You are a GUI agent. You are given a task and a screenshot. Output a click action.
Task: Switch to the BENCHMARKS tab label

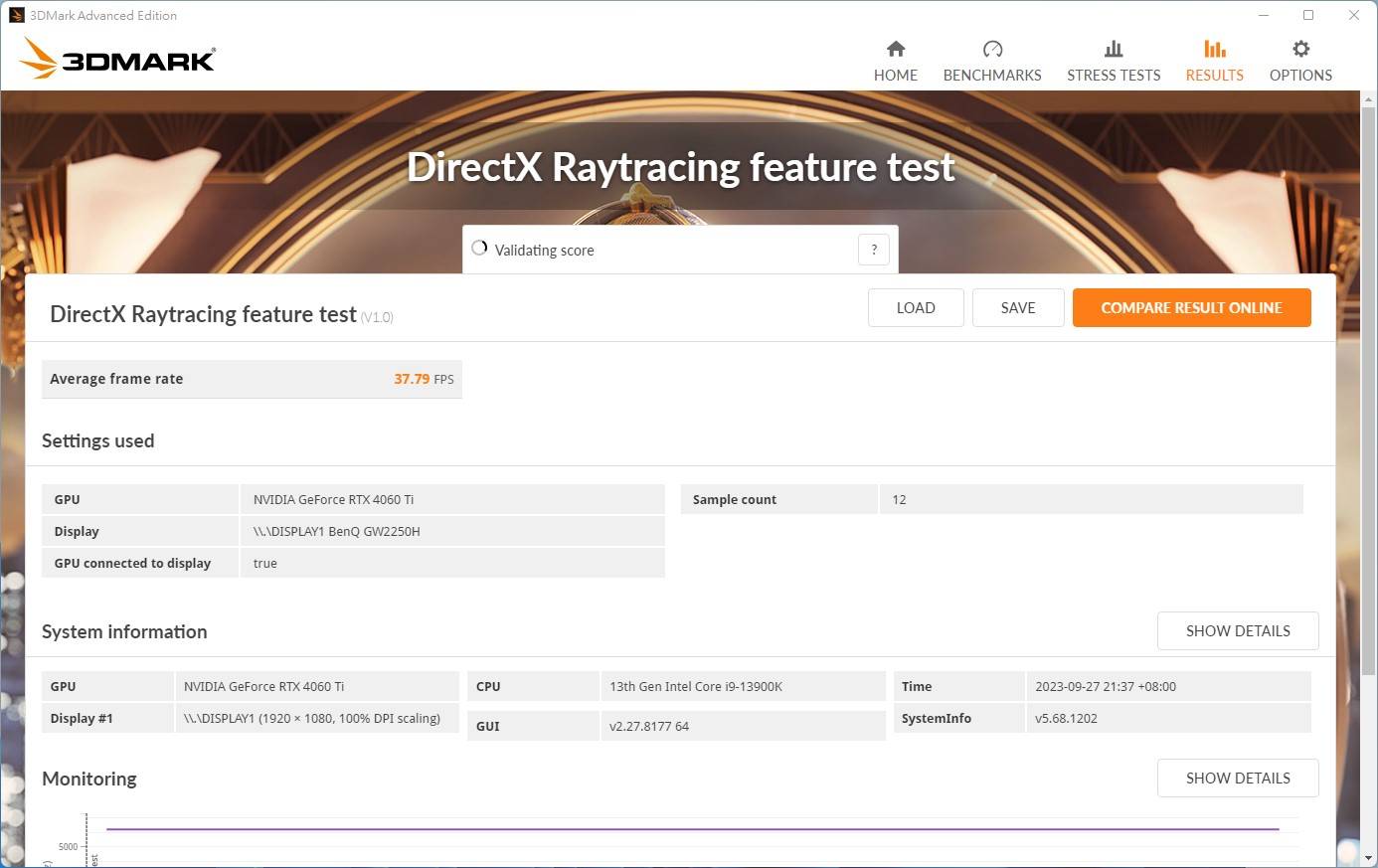[x=992, y=76]
